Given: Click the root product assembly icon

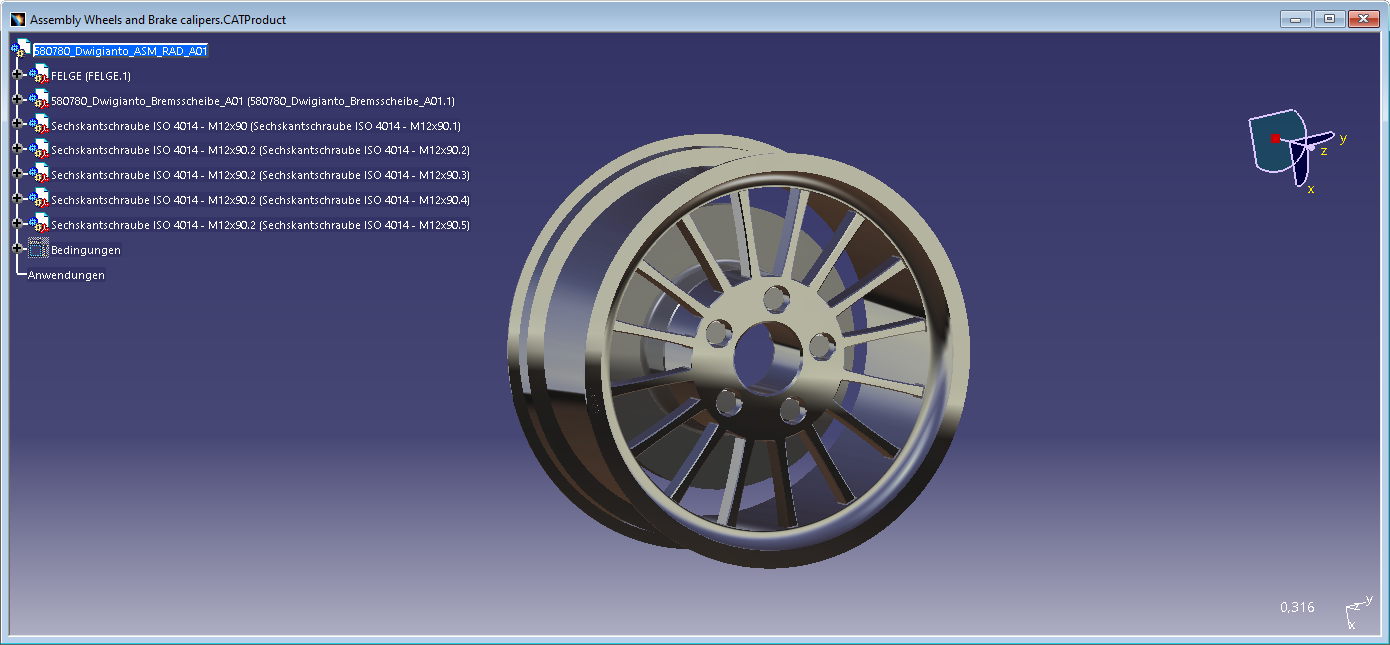Looking at the screenshot, I should point(22,49).
